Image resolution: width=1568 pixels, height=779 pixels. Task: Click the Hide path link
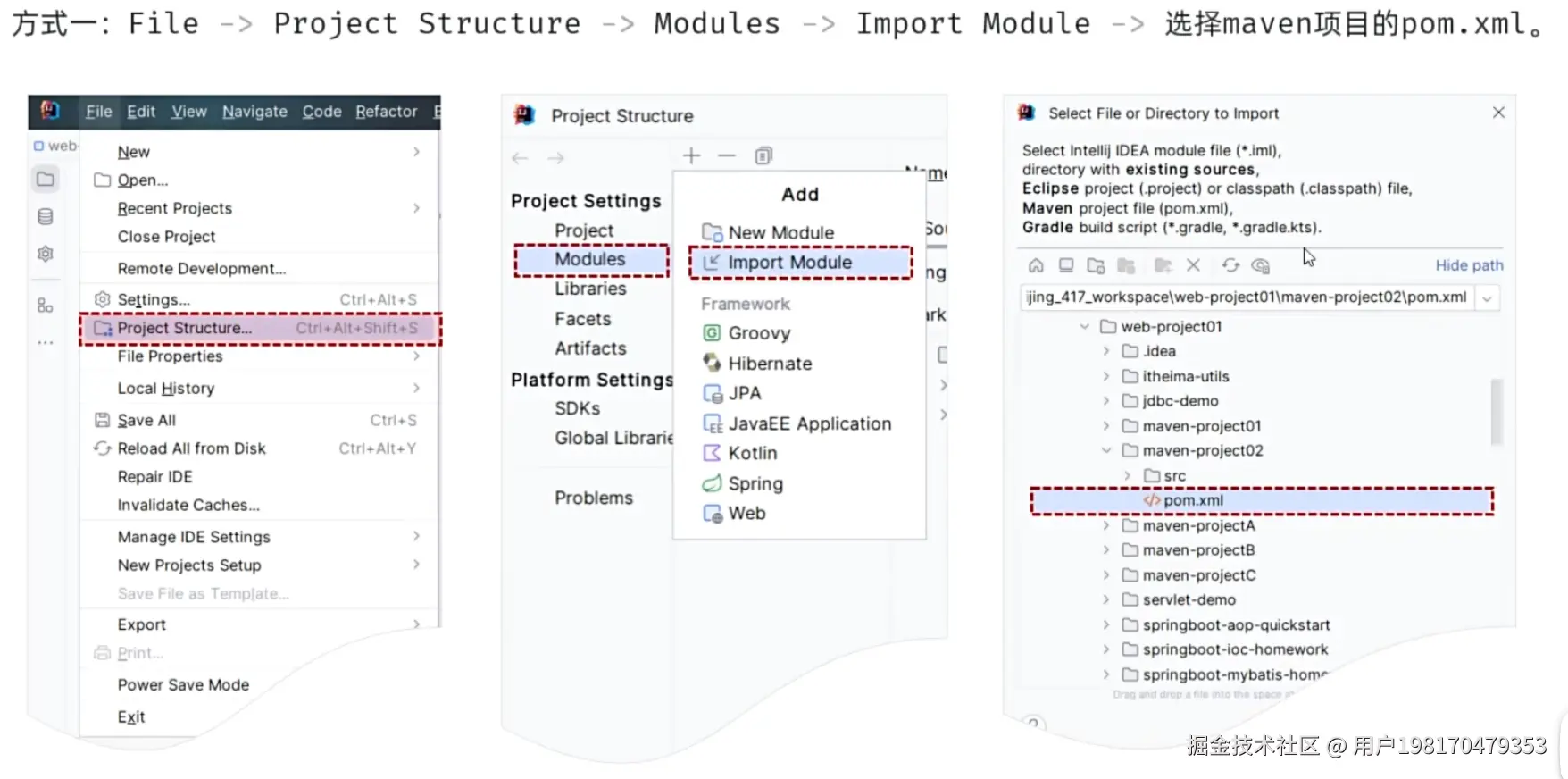pyautogui.click(x=1469, y=265)
